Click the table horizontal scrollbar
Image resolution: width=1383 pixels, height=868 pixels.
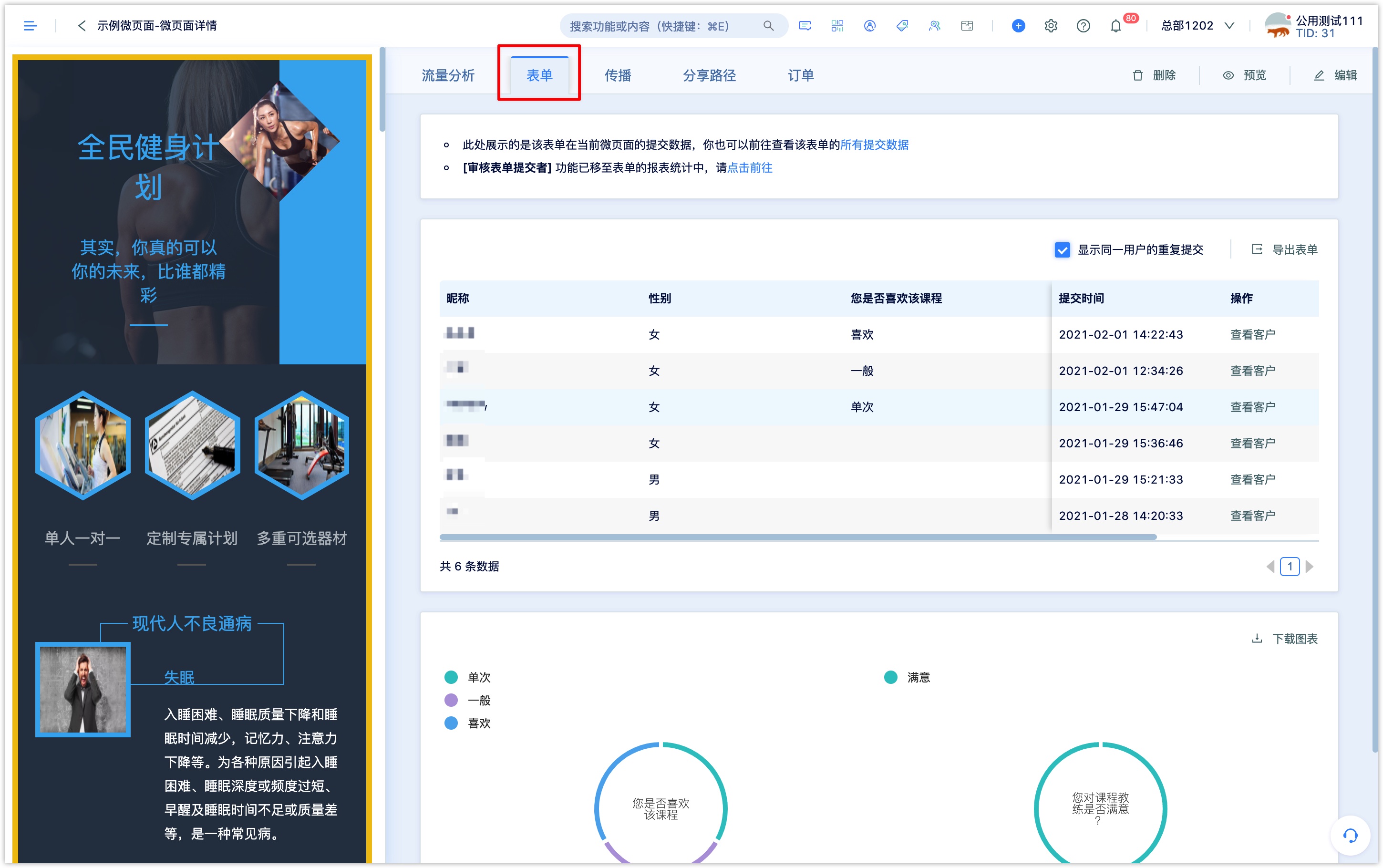[798, 537]
